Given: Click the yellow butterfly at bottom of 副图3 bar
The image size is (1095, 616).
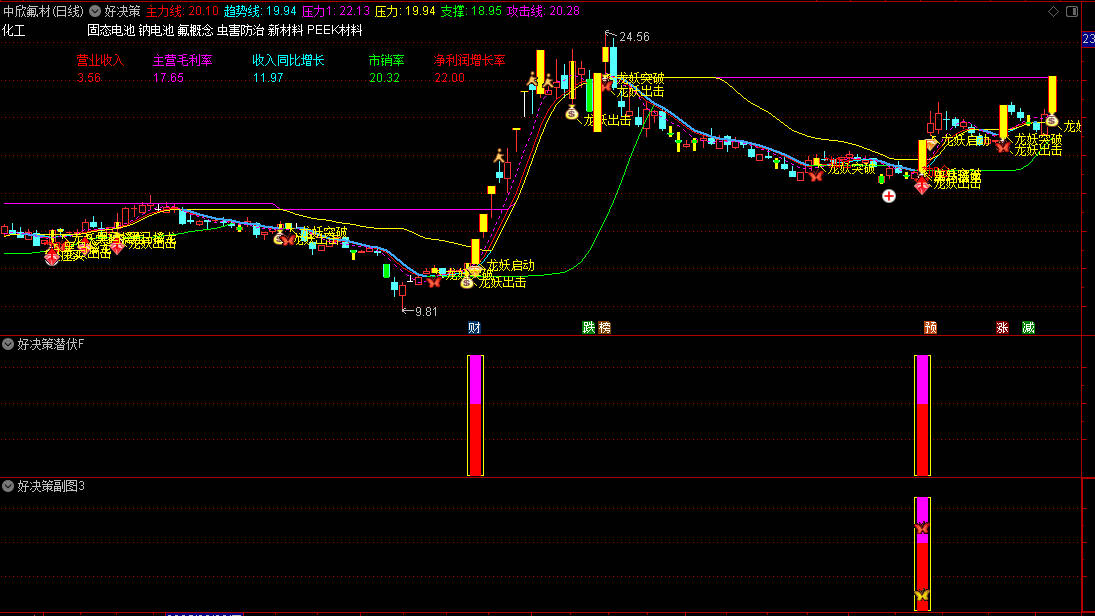Looking at the screenshot, I should [x=922, y=595].
